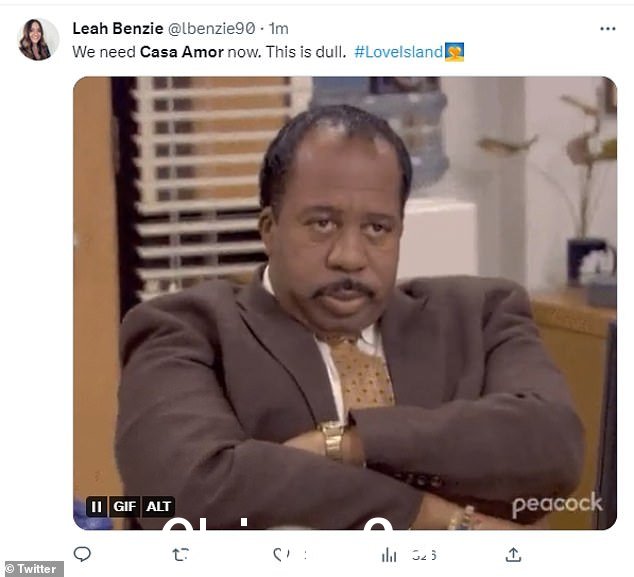Click the Love Island hashtag emoji icon
This screenshot has height=577, width=634.
pos(454,52)
